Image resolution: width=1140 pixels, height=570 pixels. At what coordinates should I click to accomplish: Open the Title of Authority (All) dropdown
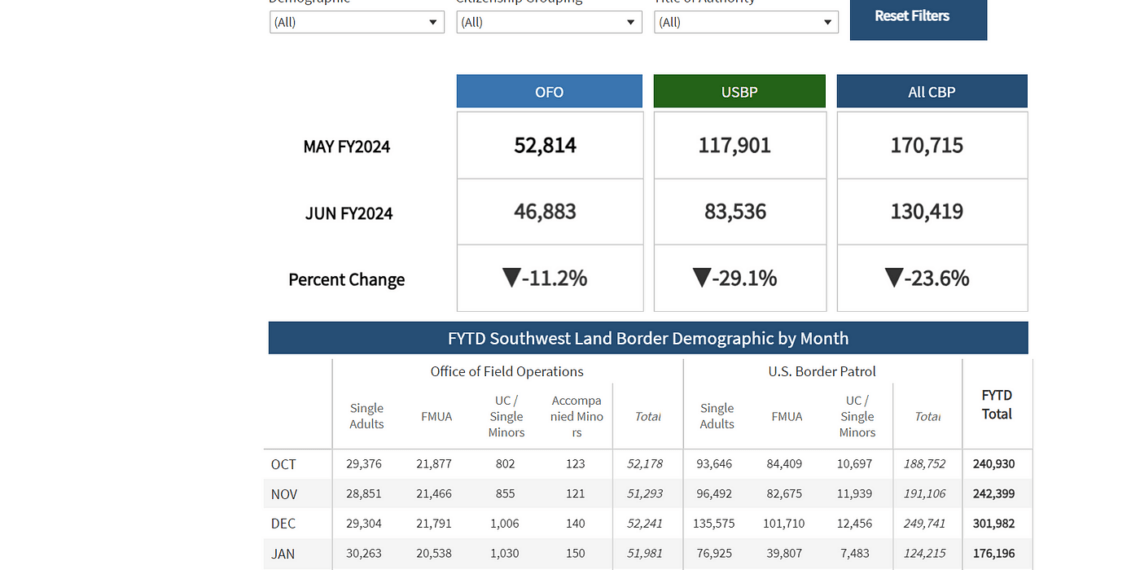(x=746, y=22)
